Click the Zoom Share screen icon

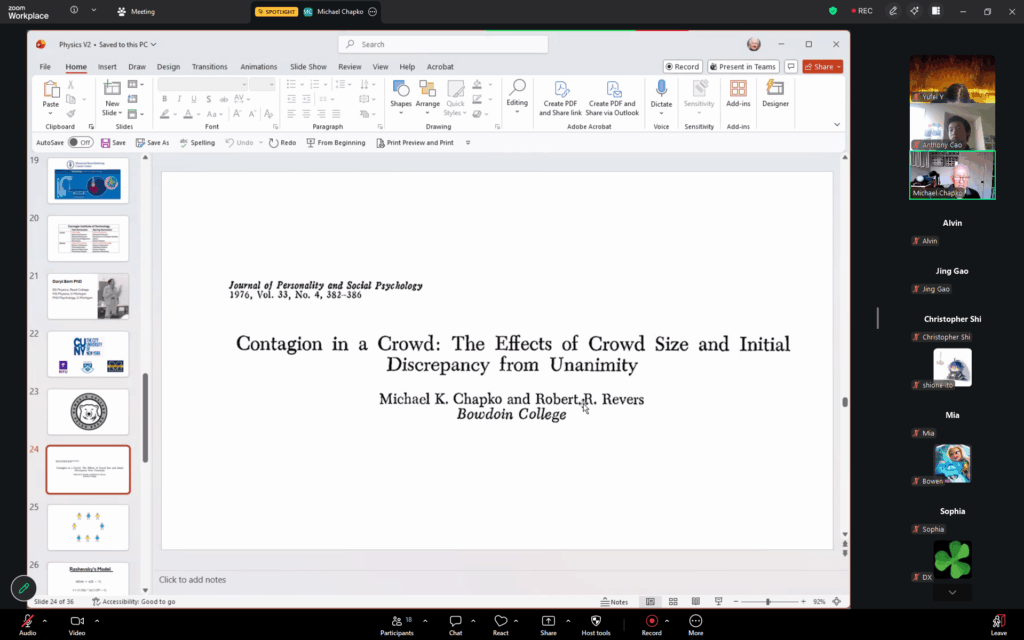pyautogui.click(x=548, y=621)
